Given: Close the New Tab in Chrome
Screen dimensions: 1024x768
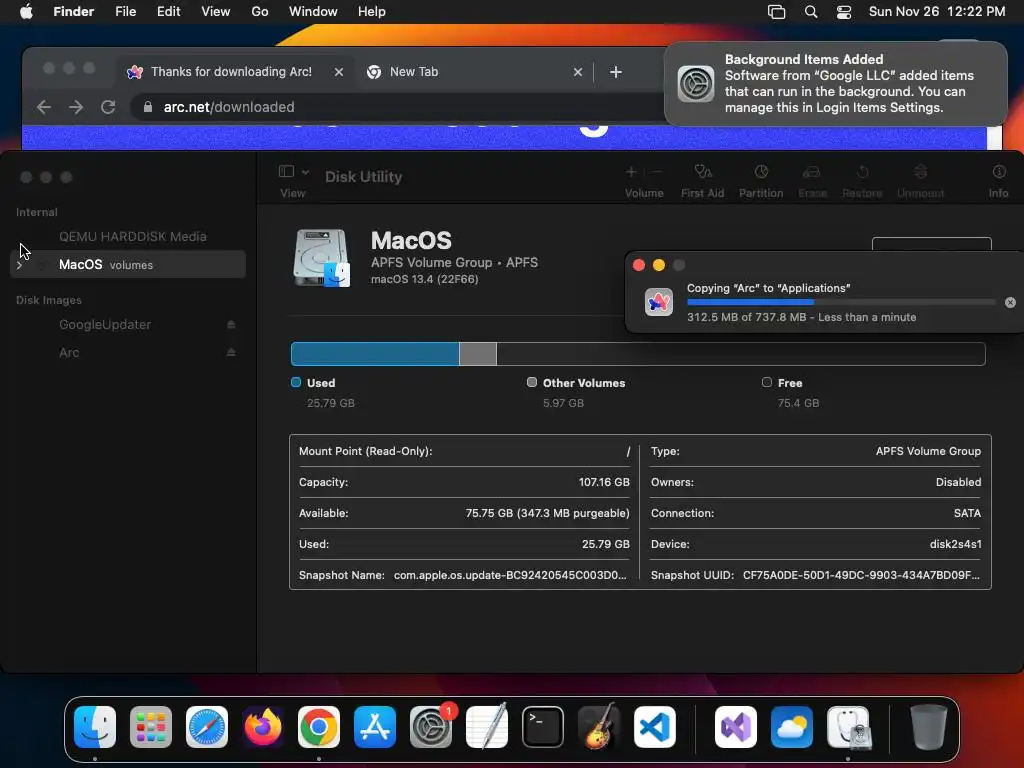Looking at the screenshot, I should point(578,72).
